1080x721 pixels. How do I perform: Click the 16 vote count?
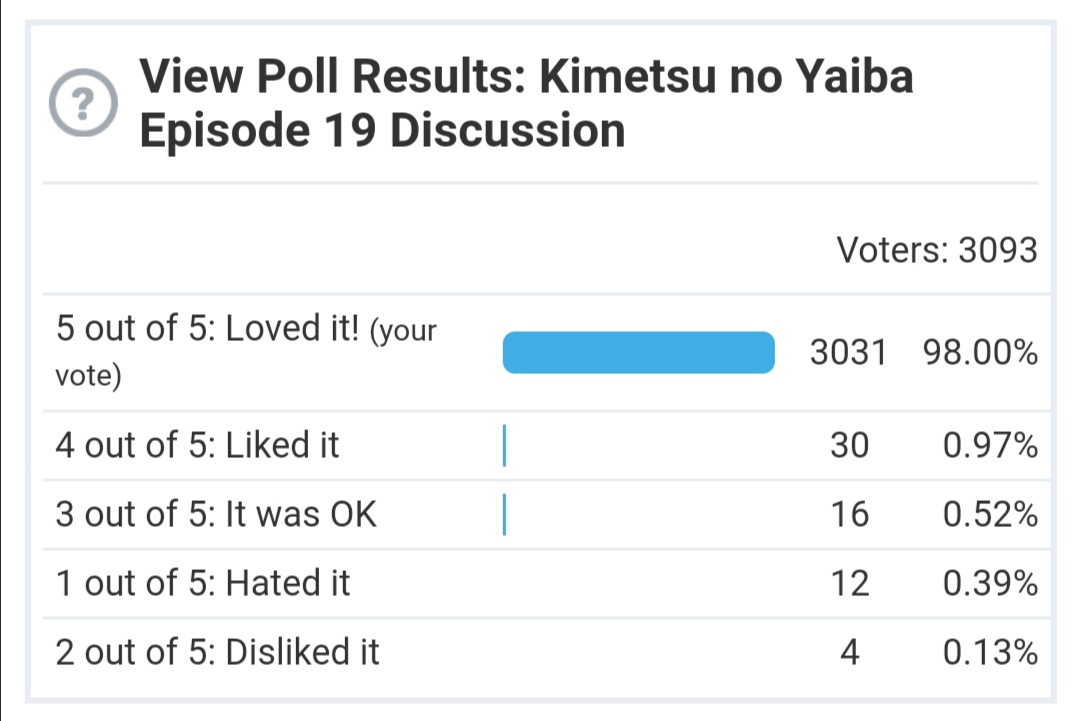[x=850, y=514]
